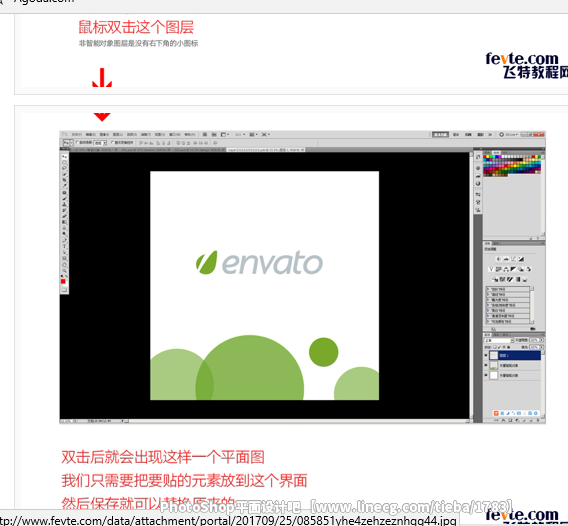The height and width of the screenshot is (526, 568).
Task: Open the auto-select group dropdown in options bar
Action: (100, 143)
